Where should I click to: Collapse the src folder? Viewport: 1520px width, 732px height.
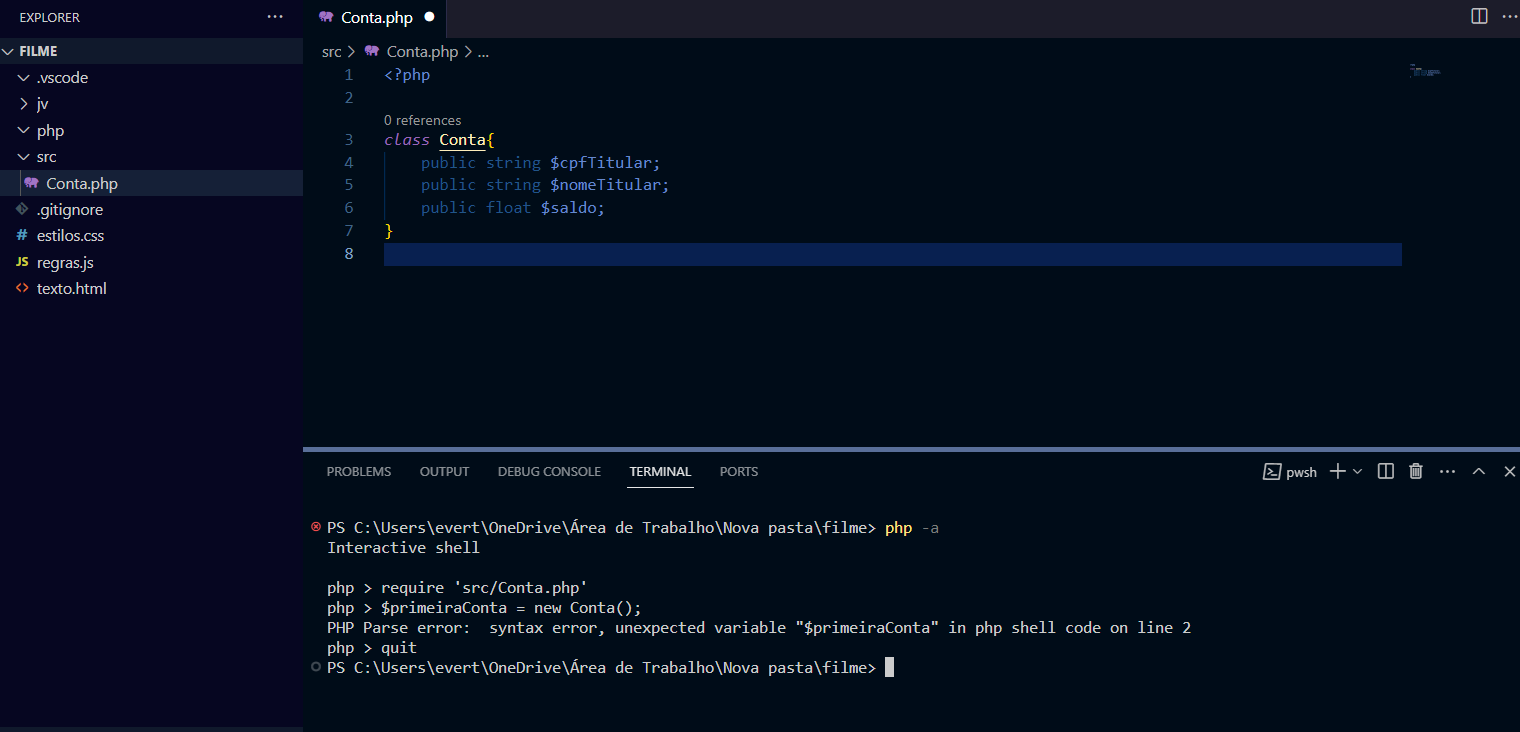click(24, 157)
